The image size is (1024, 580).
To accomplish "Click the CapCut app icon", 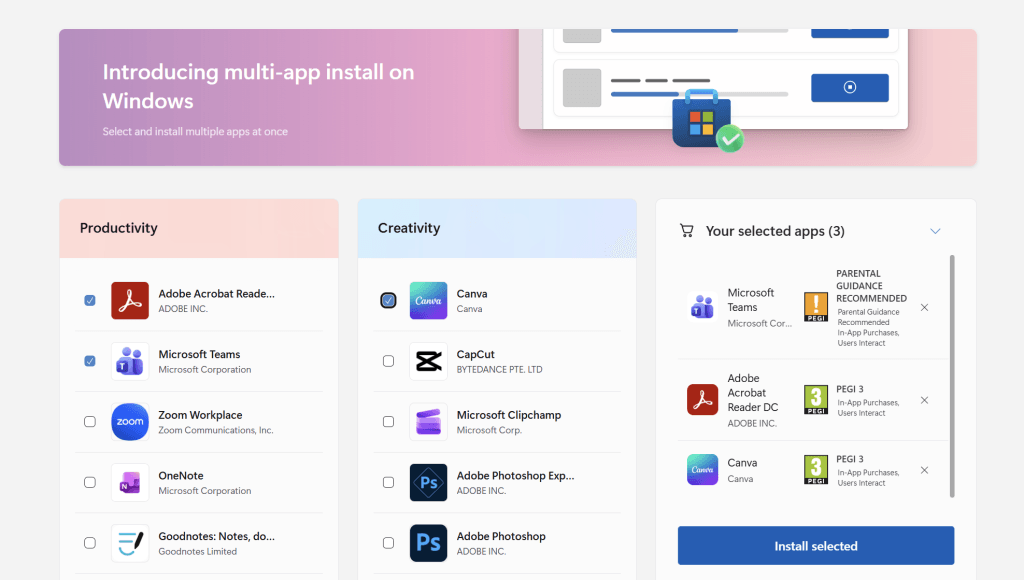I will tap(427, 361).
